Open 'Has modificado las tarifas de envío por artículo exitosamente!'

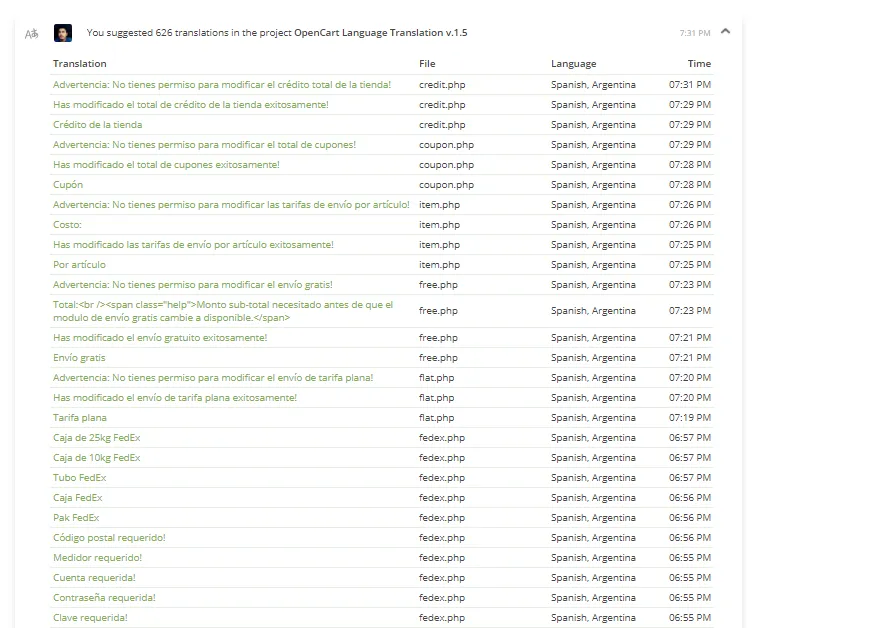[193, 244]
